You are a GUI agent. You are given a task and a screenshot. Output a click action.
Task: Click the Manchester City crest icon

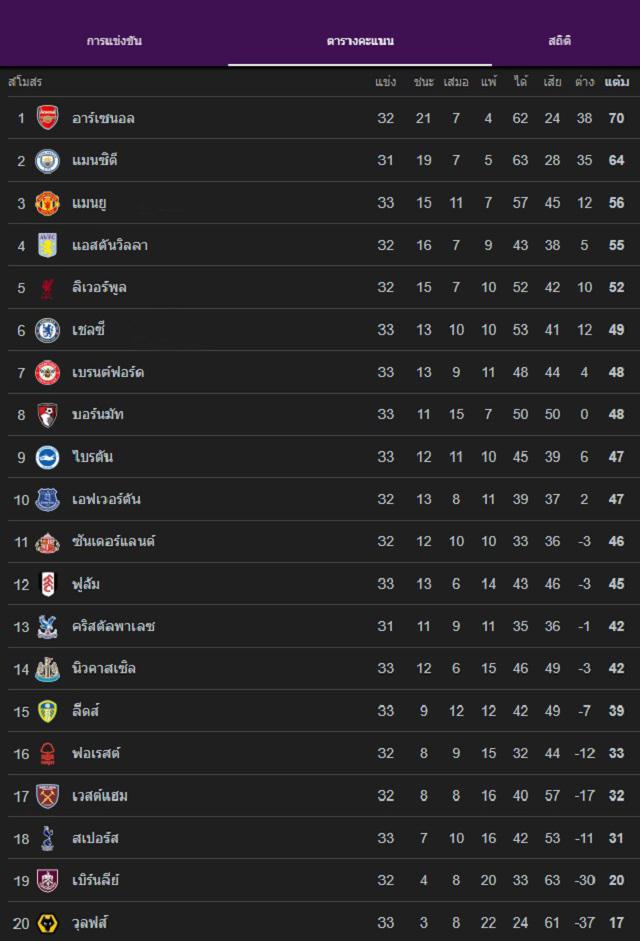(x=47, y=161)
